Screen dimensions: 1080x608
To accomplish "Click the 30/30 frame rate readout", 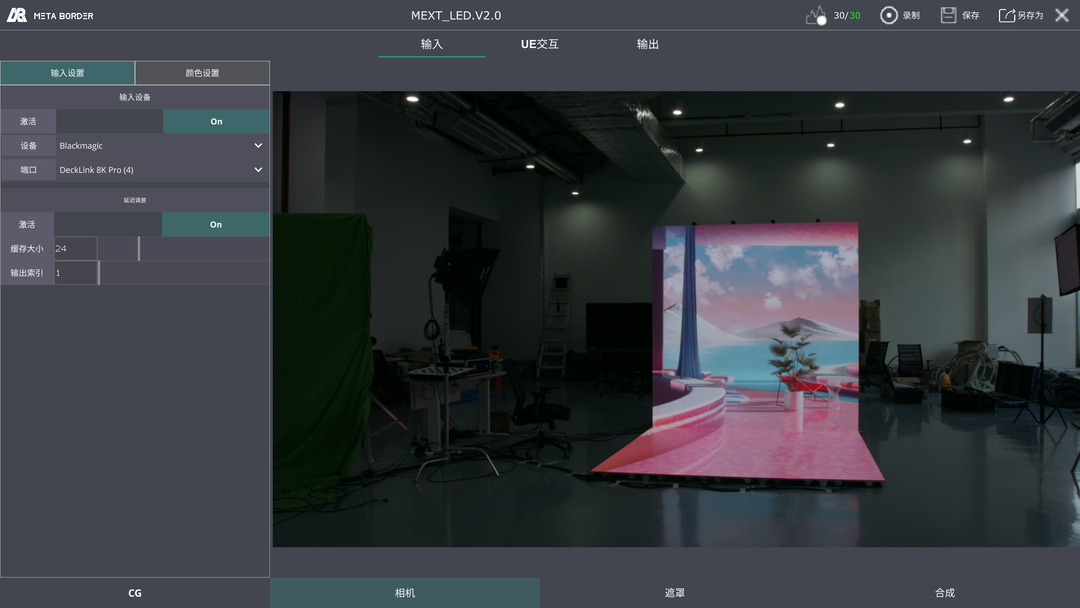I will tap(847, 15).
